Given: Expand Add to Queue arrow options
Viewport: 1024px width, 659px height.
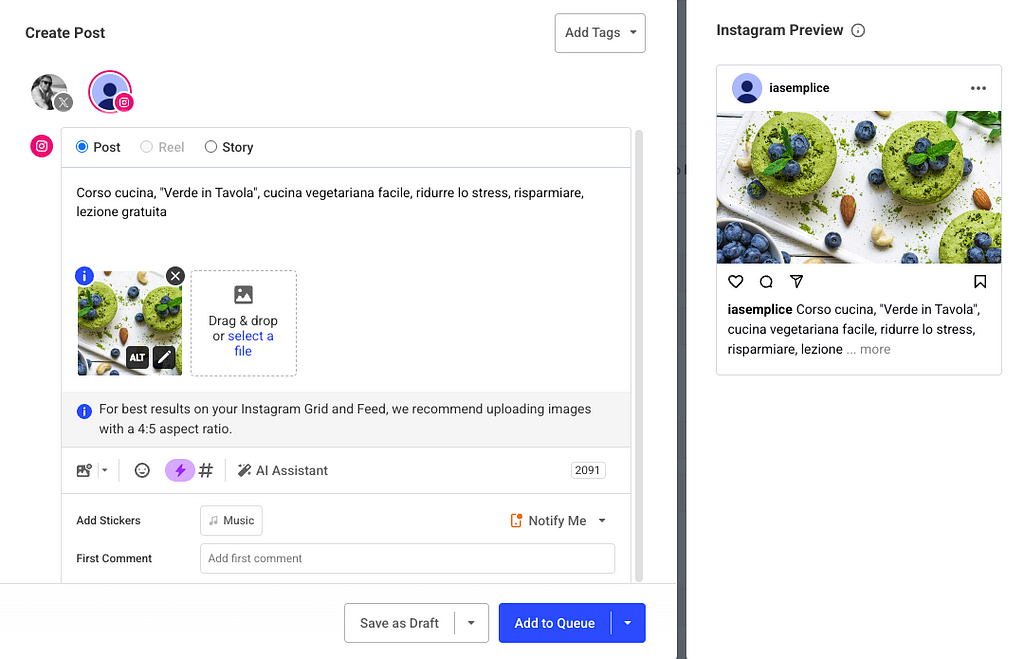Looking at the screenshot, I should pos(628,623).
